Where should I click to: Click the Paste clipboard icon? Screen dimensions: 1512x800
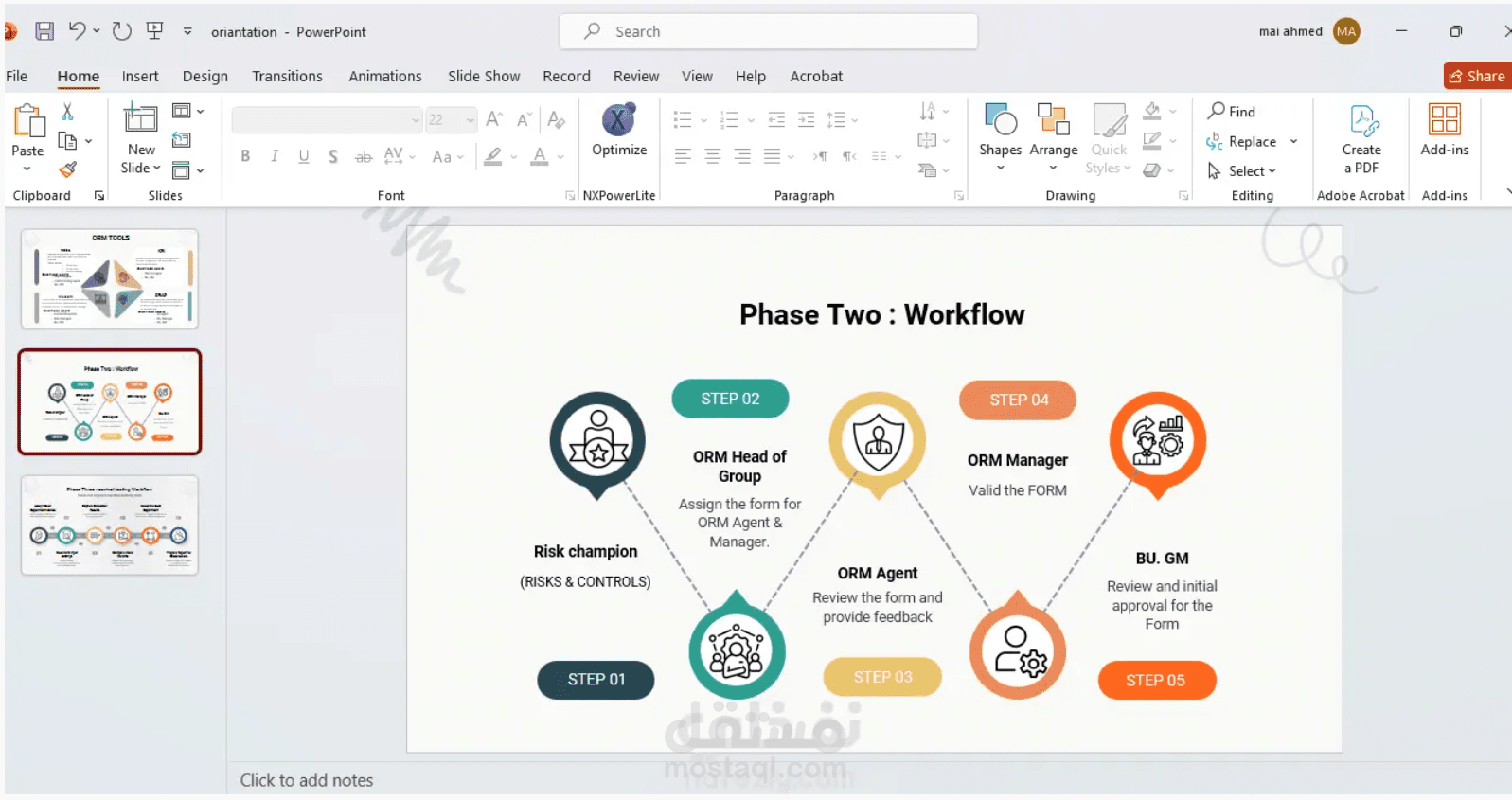pos(28,121)
